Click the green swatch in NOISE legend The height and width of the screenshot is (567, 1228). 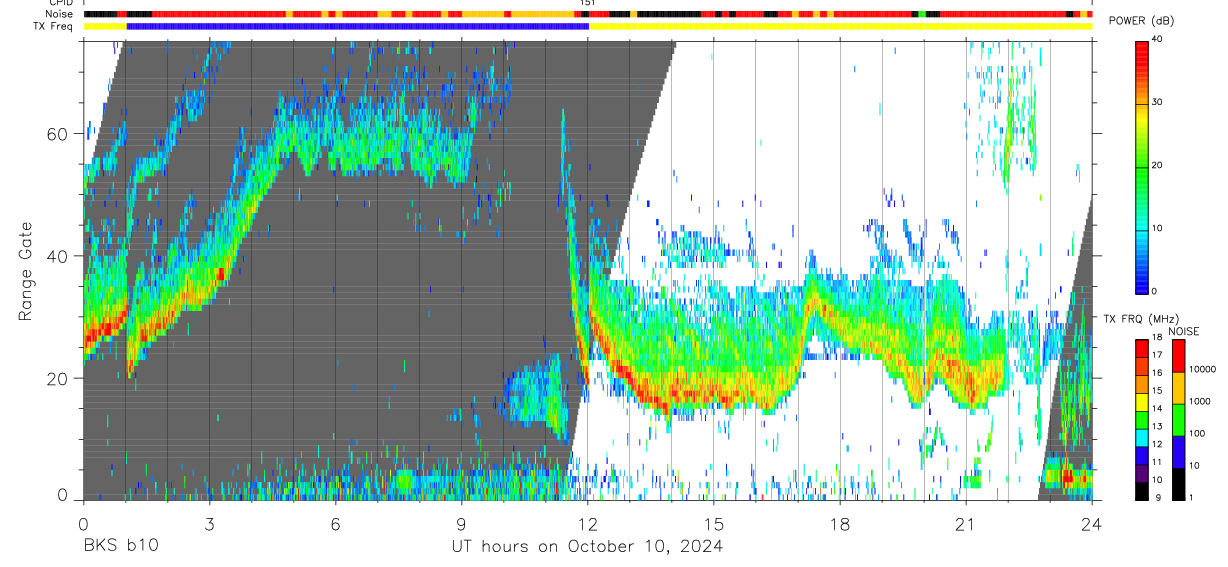click(1179, 420)
